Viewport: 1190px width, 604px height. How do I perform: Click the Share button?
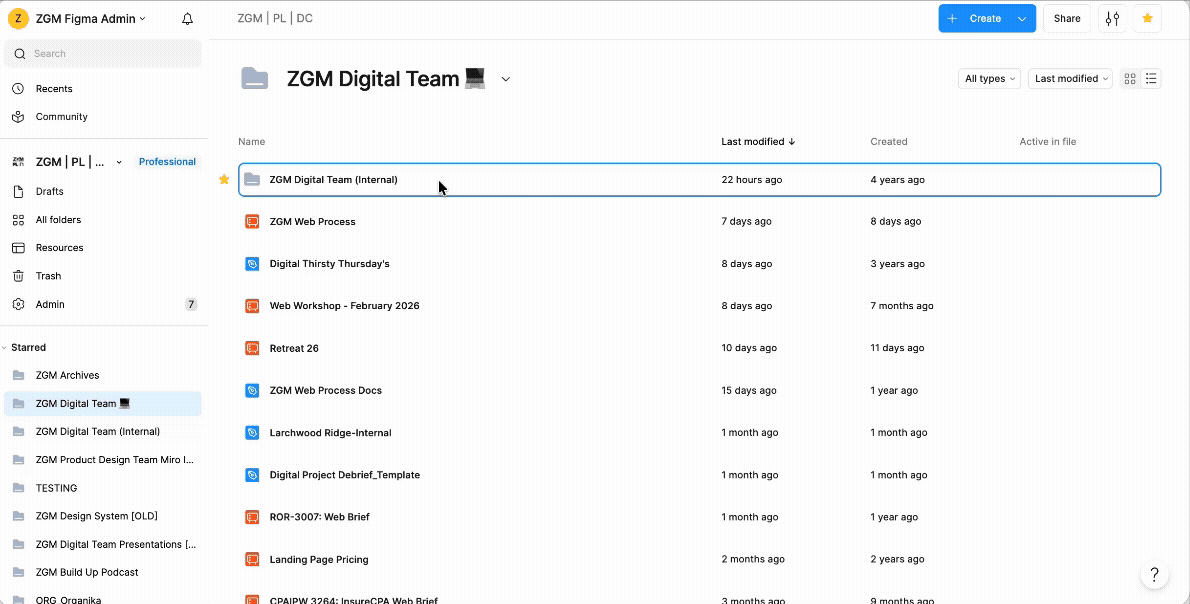1067,18
